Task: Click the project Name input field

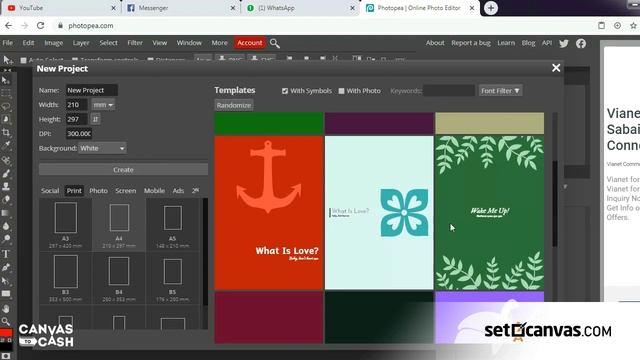Action: (92, 90)
